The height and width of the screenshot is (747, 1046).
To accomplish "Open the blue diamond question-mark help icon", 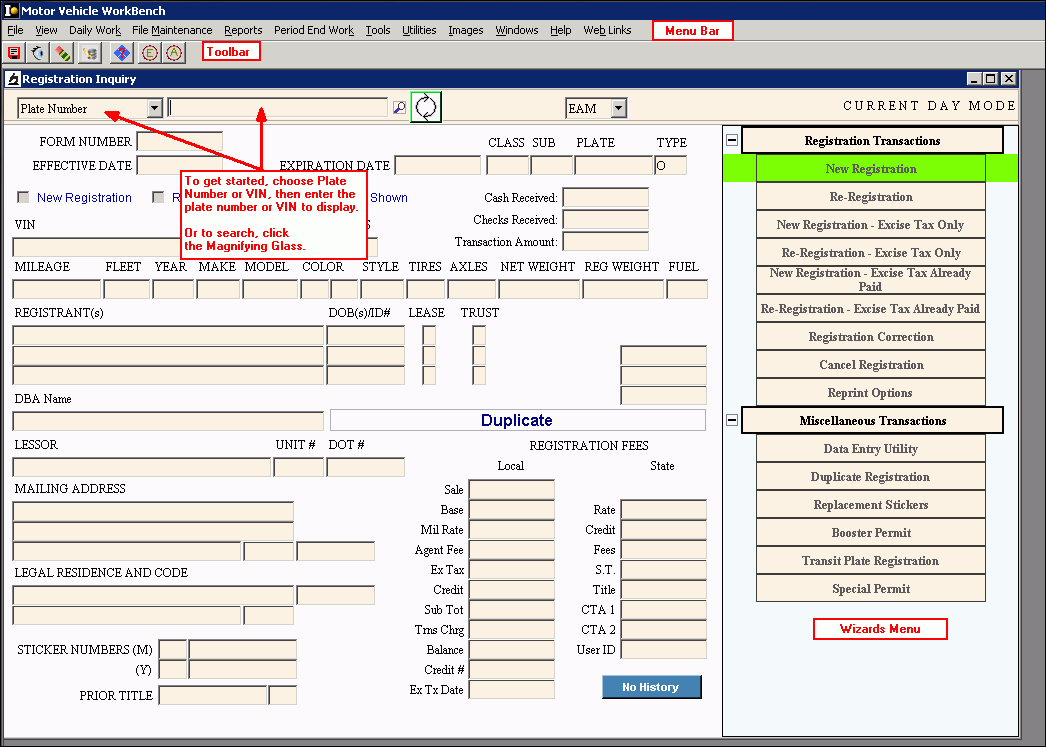I will 122,53.
